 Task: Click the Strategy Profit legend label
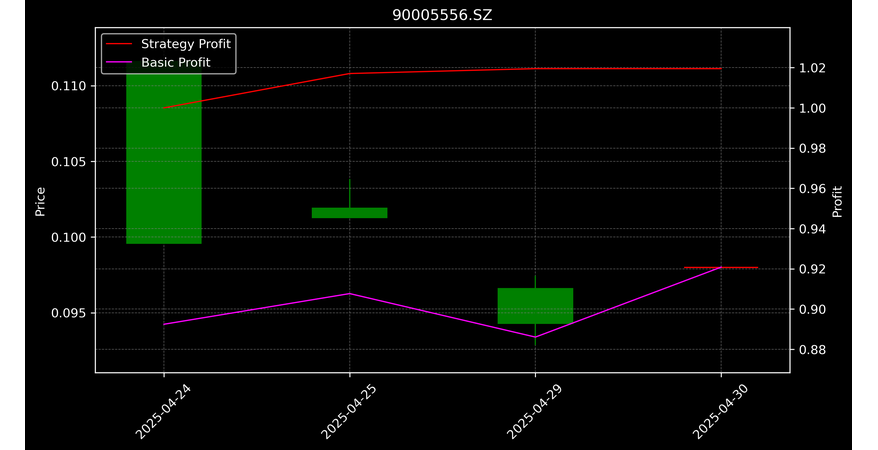click(185, 44)
